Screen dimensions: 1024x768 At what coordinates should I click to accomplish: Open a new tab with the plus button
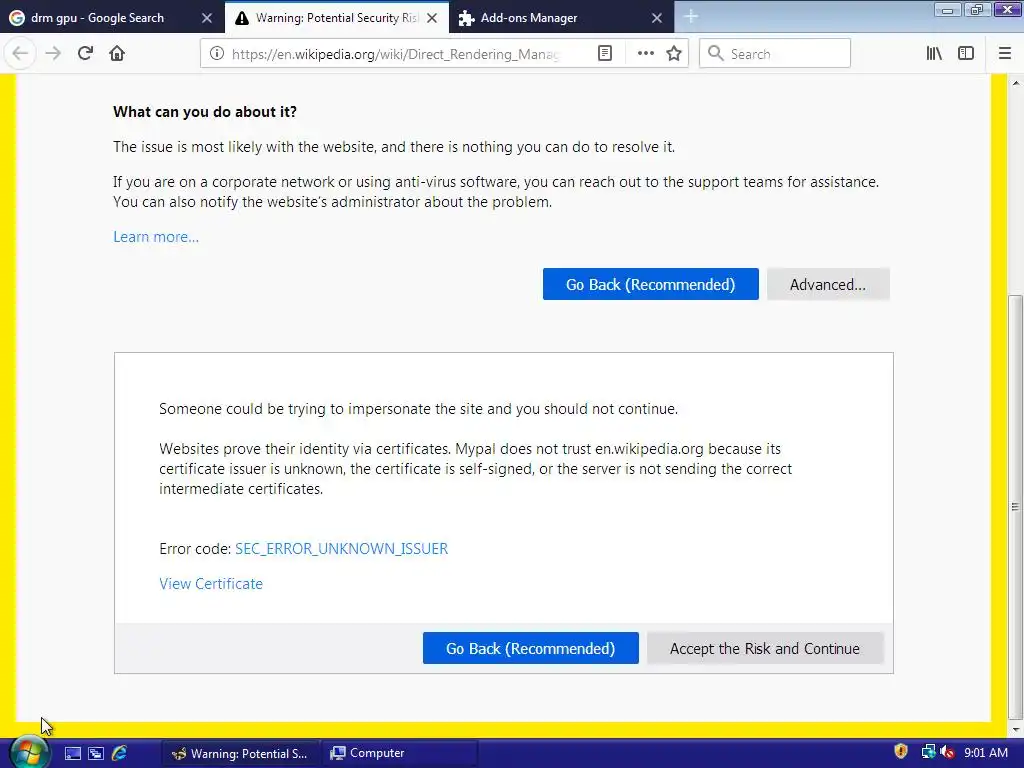click(x=691, y=17)
